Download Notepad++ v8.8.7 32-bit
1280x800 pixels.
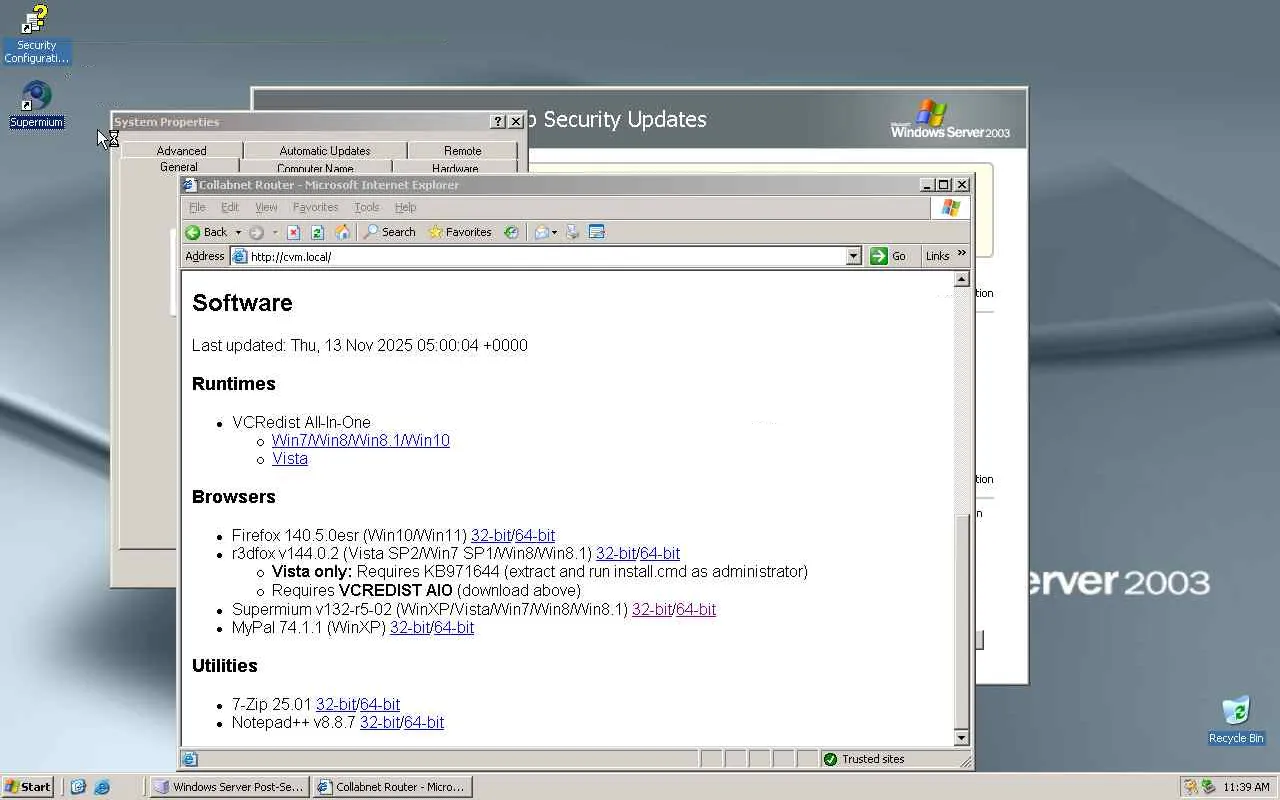[380, 722]
